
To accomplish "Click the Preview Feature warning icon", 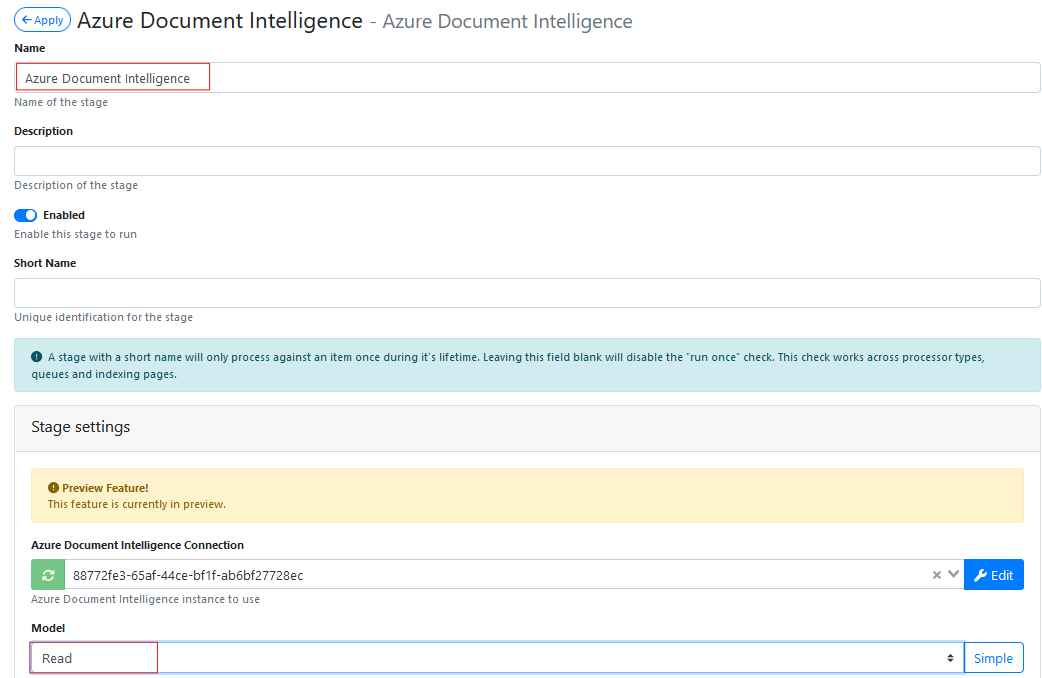I will pos(53,488).
